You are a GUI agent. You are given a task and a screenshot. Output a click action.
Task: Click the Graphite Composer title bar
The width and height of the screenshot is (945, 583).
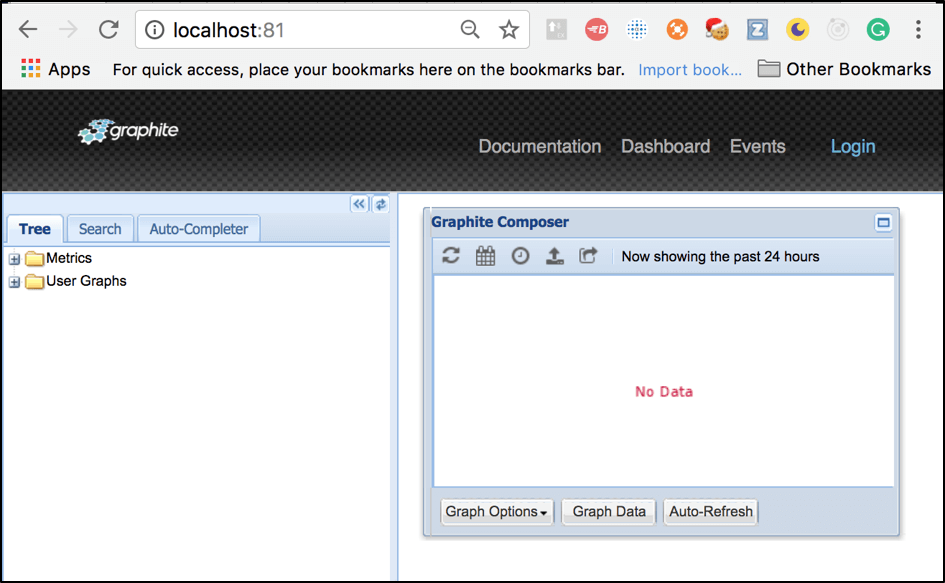click(x=661, y=222)
